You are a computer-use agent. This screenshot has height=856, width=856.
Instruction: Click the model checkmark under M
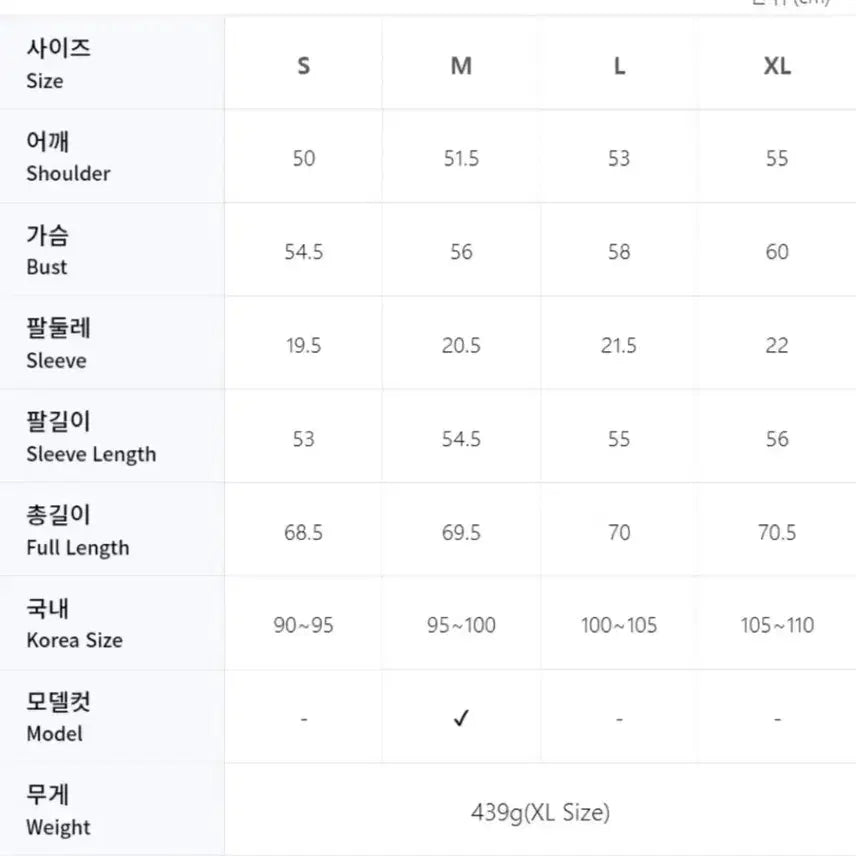click(x=461, y=718)
